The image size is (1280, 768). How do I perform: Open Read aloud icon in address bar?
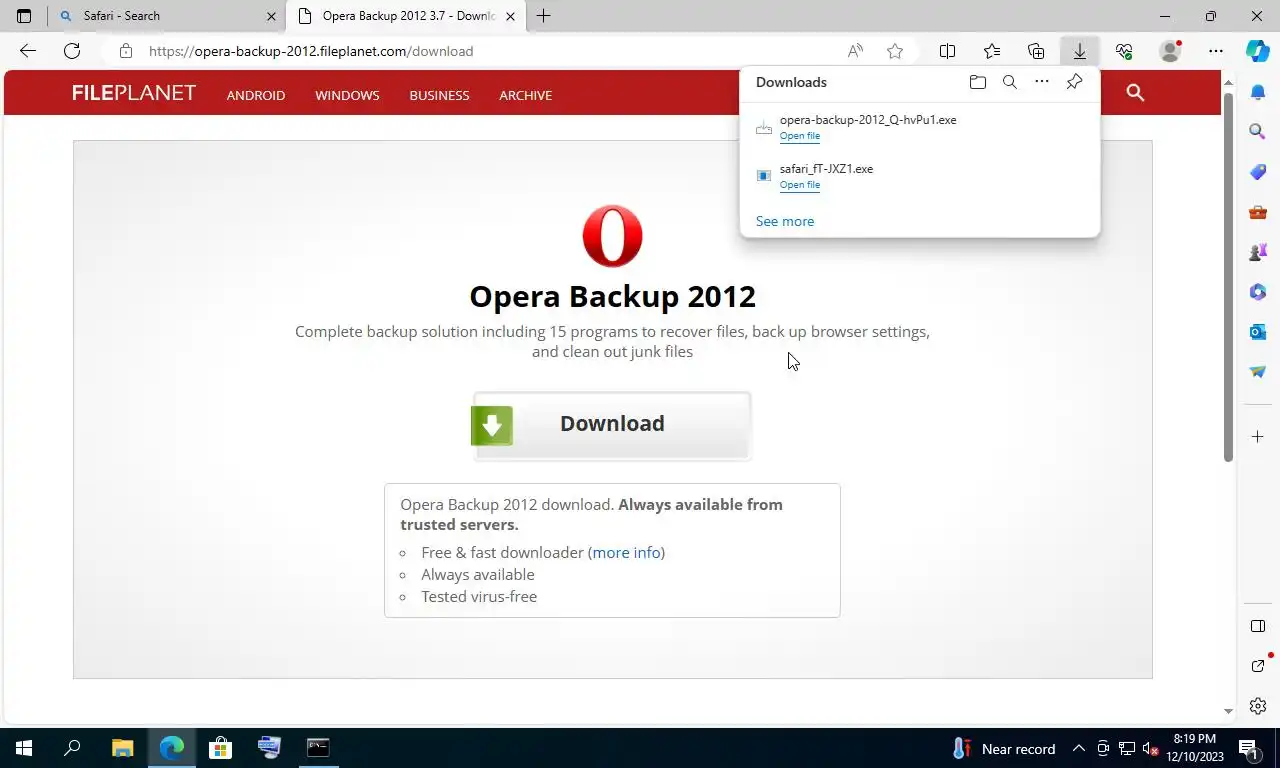(x=855, y=51)
